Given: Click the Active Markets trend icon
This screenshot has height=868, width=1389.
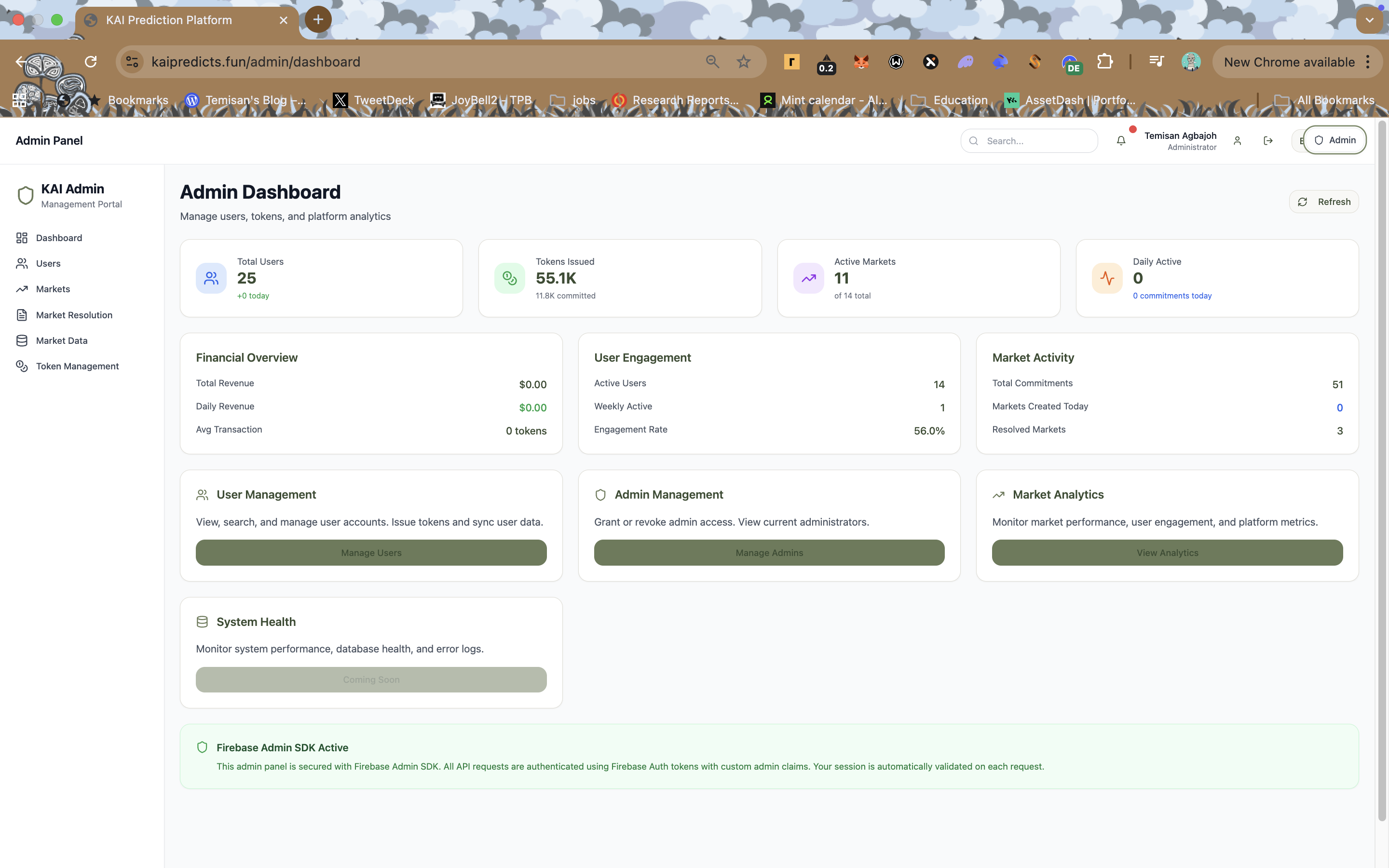Looking at the screenshot, I should [x=808, y=278].
